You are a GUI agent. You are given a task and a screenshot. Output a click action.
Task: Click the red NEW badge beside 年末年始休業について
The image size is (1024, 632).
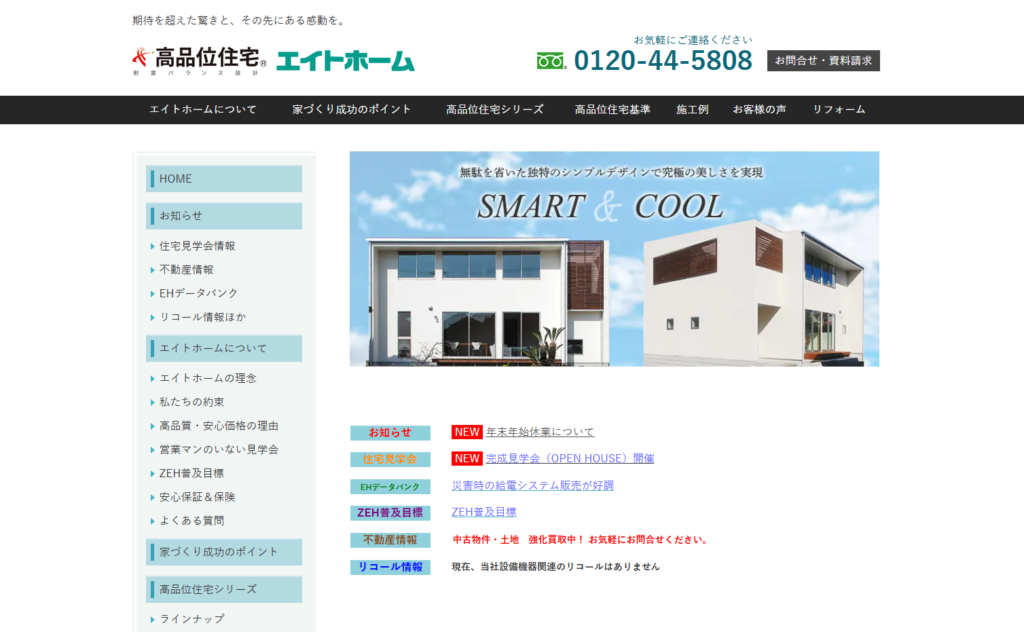pos(467,432)
